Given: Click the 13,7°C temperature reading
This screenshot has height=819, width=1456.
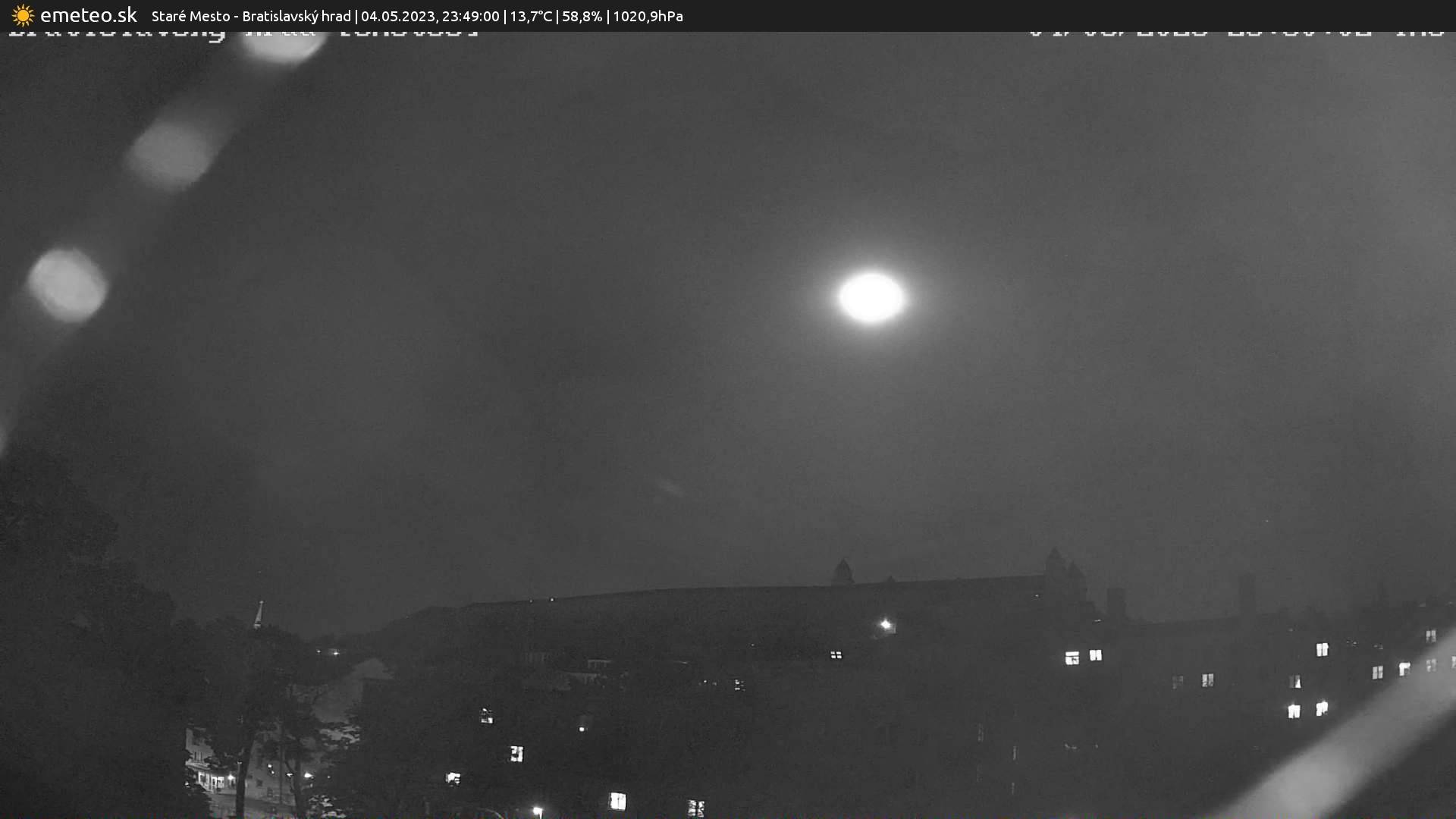Looking at the screenshot, I should (x=531, y=17).
